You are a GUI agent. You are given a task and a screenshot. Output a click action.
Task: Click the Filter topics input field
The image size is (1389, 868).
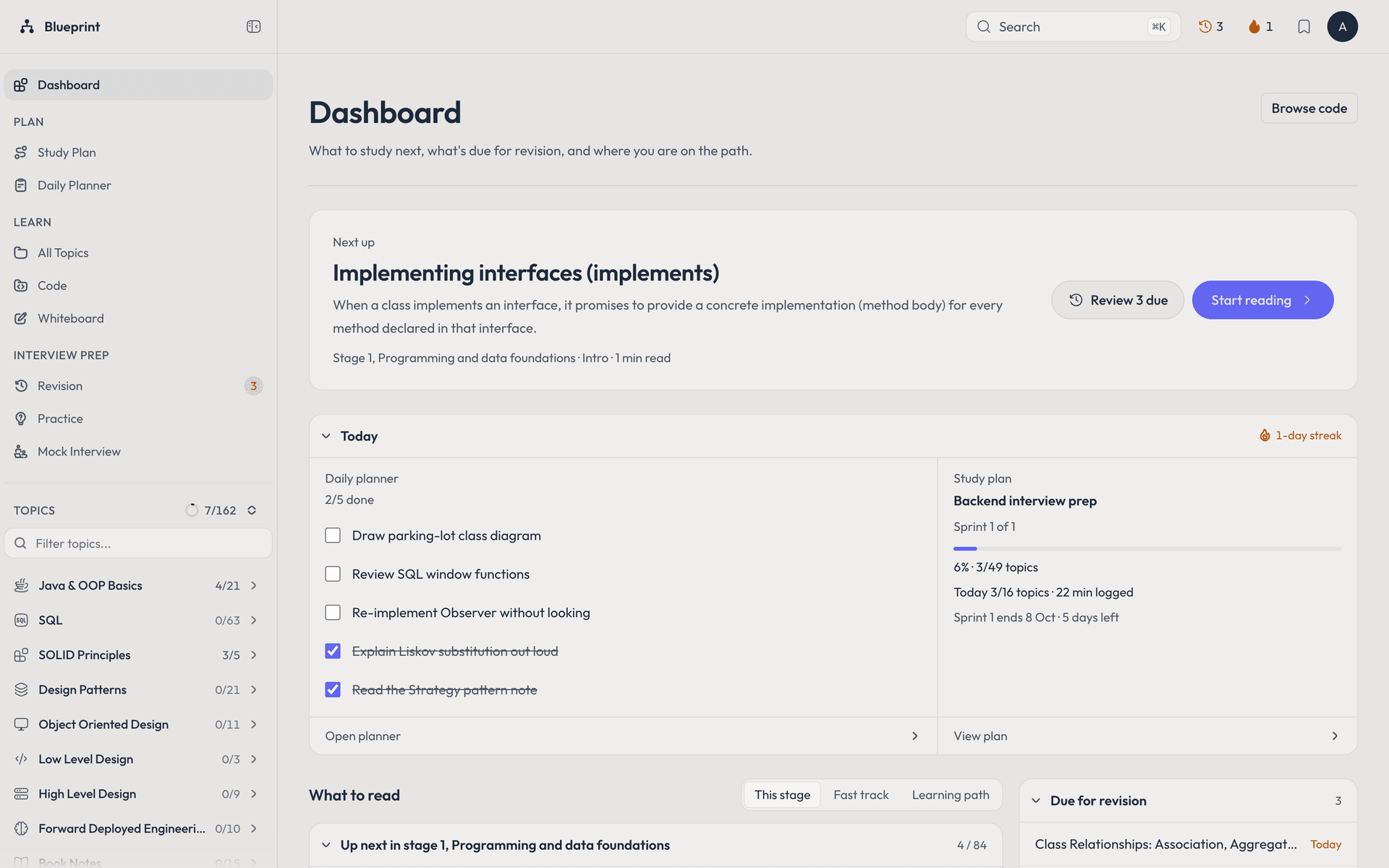tap(138, 543)
